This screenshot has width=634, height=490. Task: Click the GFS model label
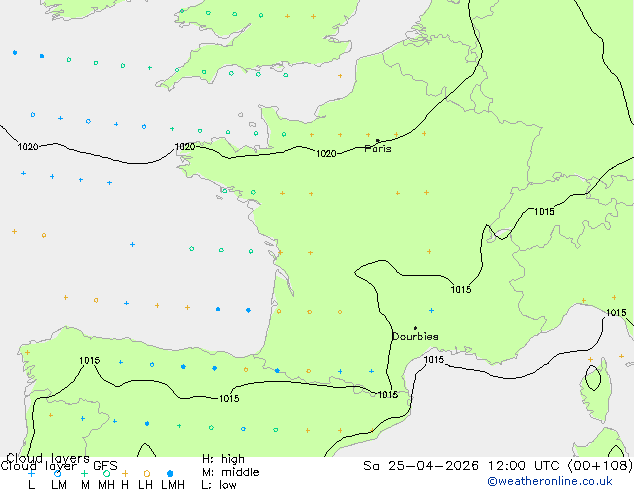click(105, 466)
